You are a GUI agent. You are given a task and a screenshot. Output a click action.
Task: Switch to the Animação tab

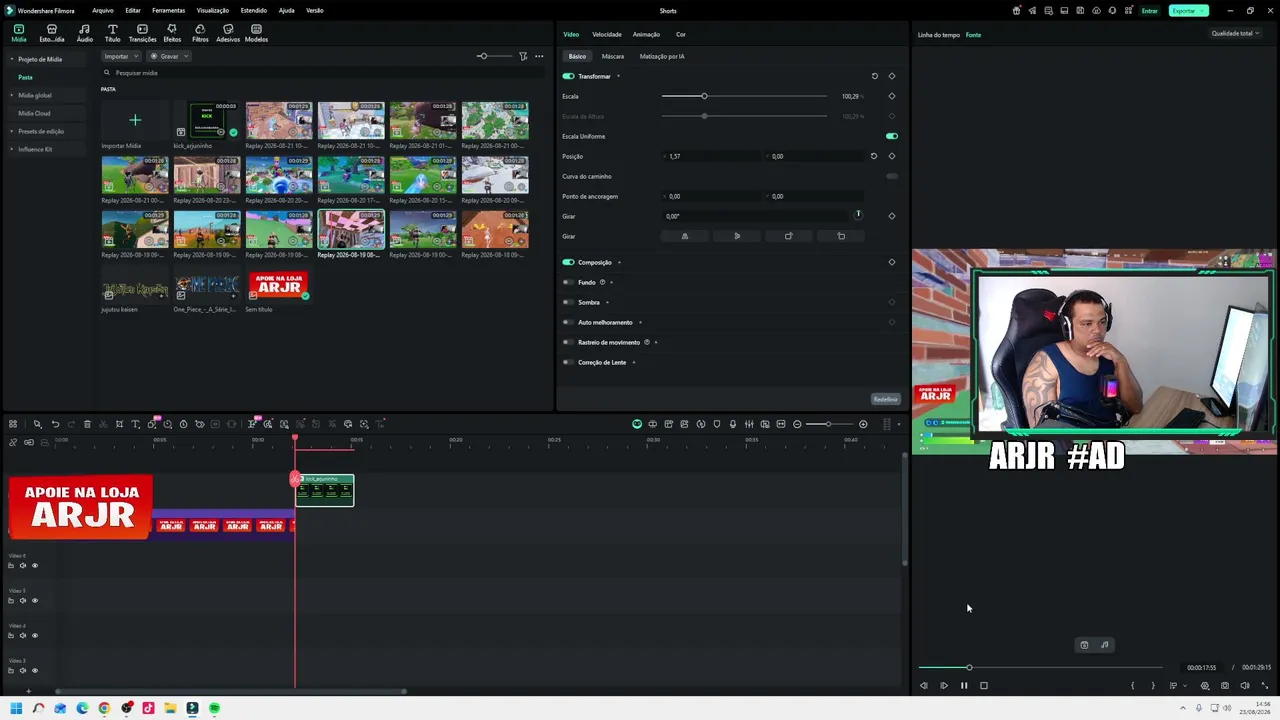[646, 34]
